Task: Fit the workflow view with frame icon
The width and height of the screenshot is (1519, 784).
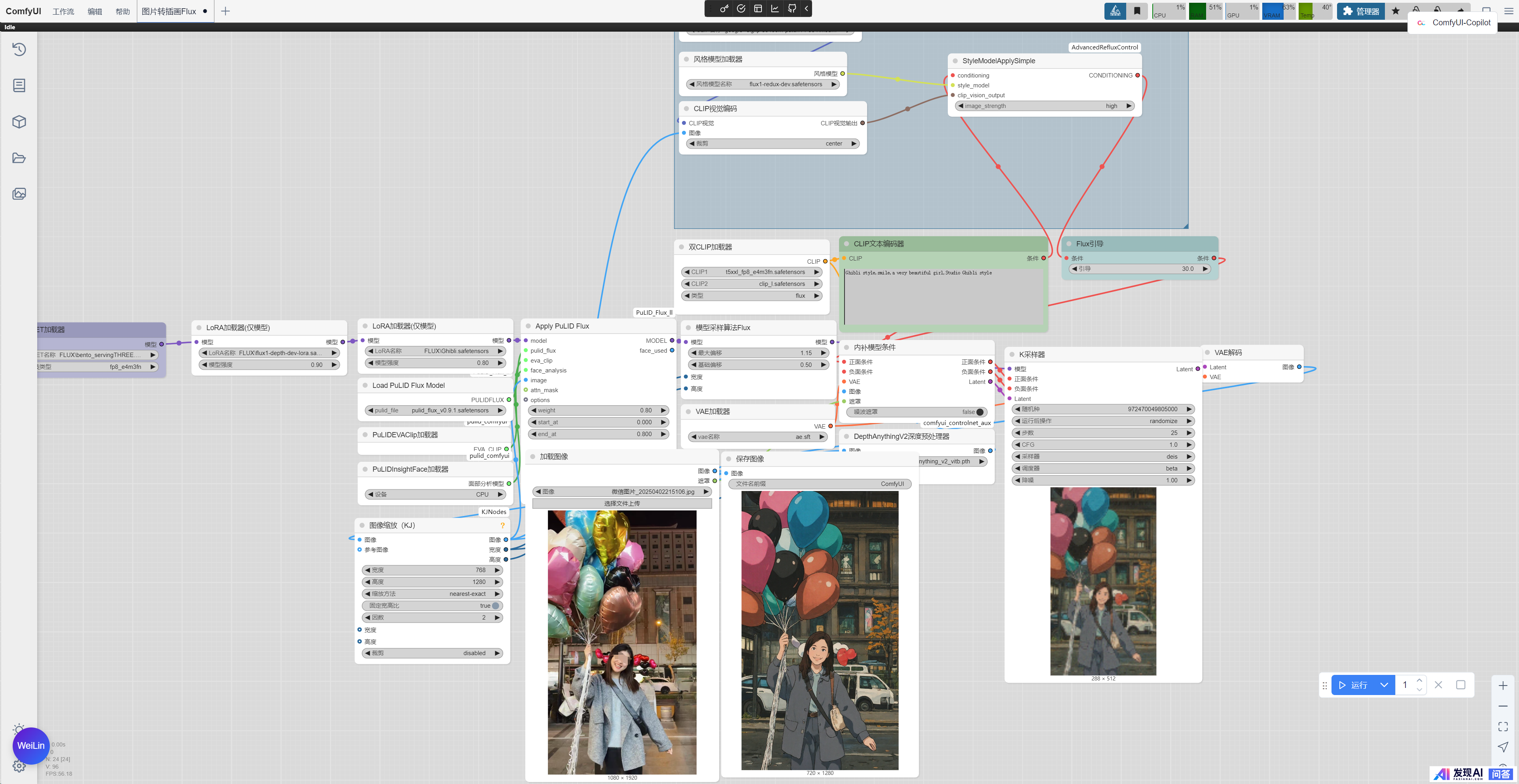Action: tap(1503, 727)
